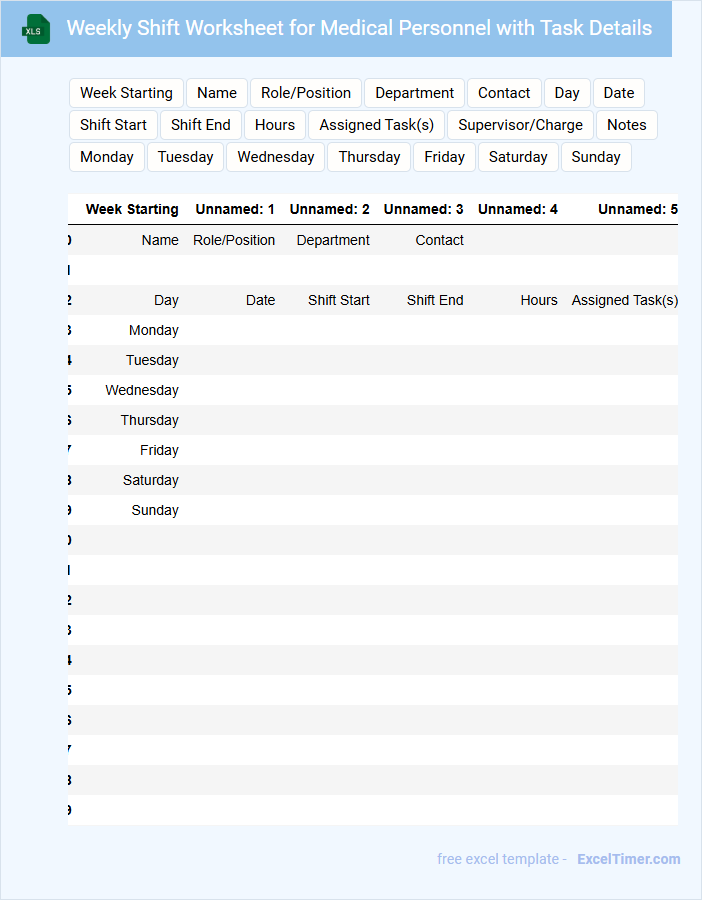Click the green XLS file icon
702x900 pixels.
coord(36,29)
